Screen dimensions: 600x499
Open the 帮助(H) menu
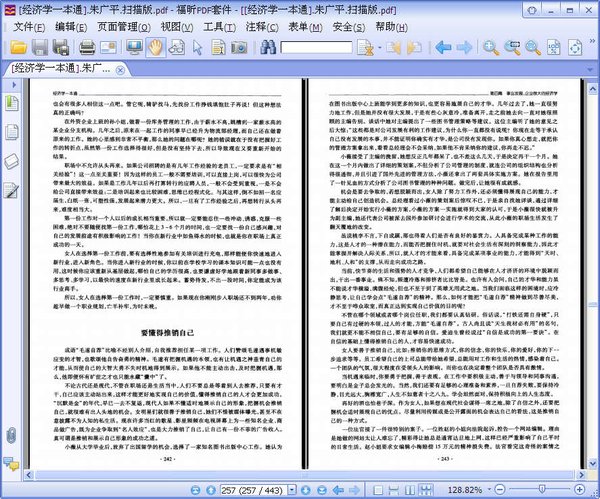(391, 27)
